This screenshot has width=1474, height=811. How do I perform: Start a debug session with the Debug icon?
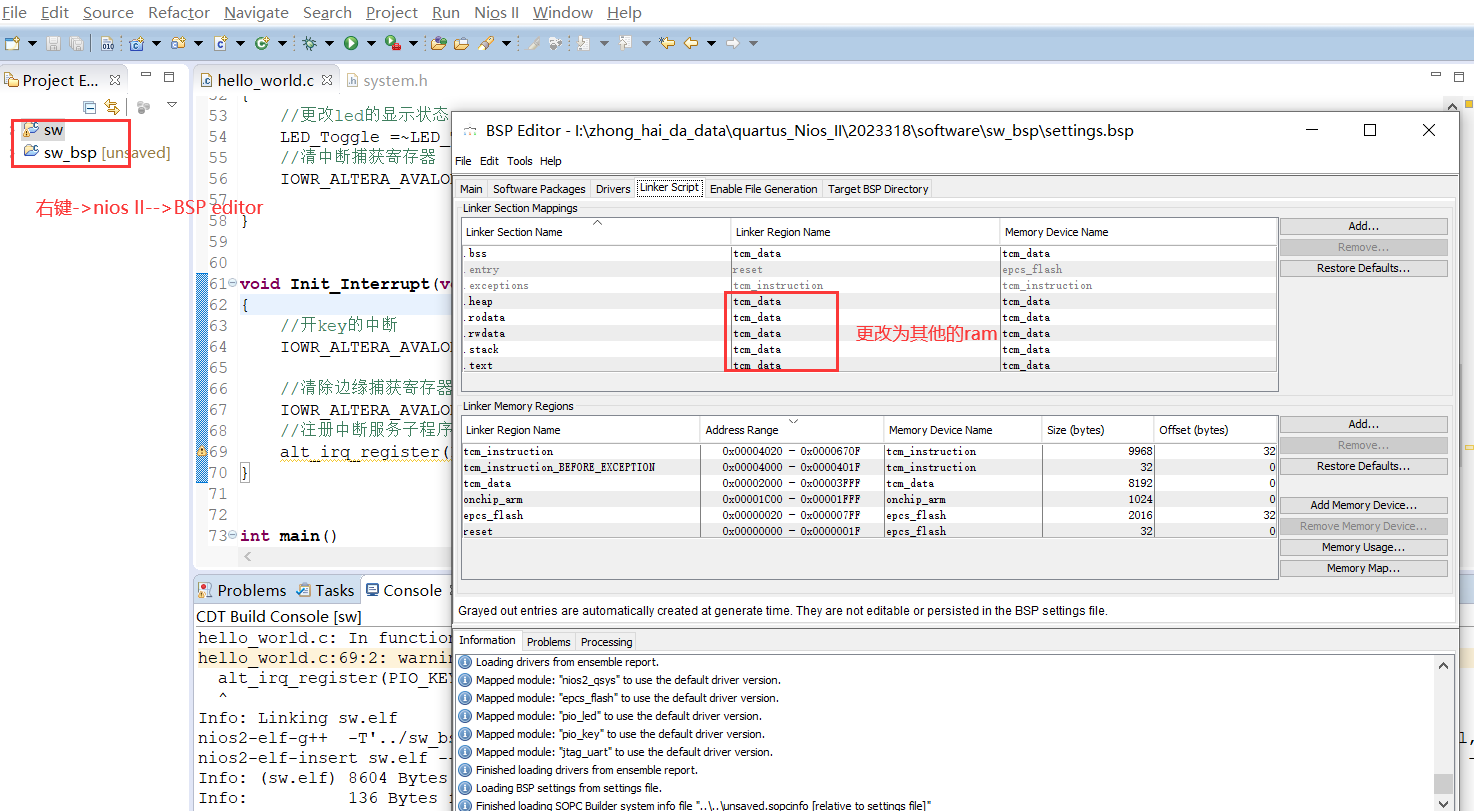pos(310,43)
